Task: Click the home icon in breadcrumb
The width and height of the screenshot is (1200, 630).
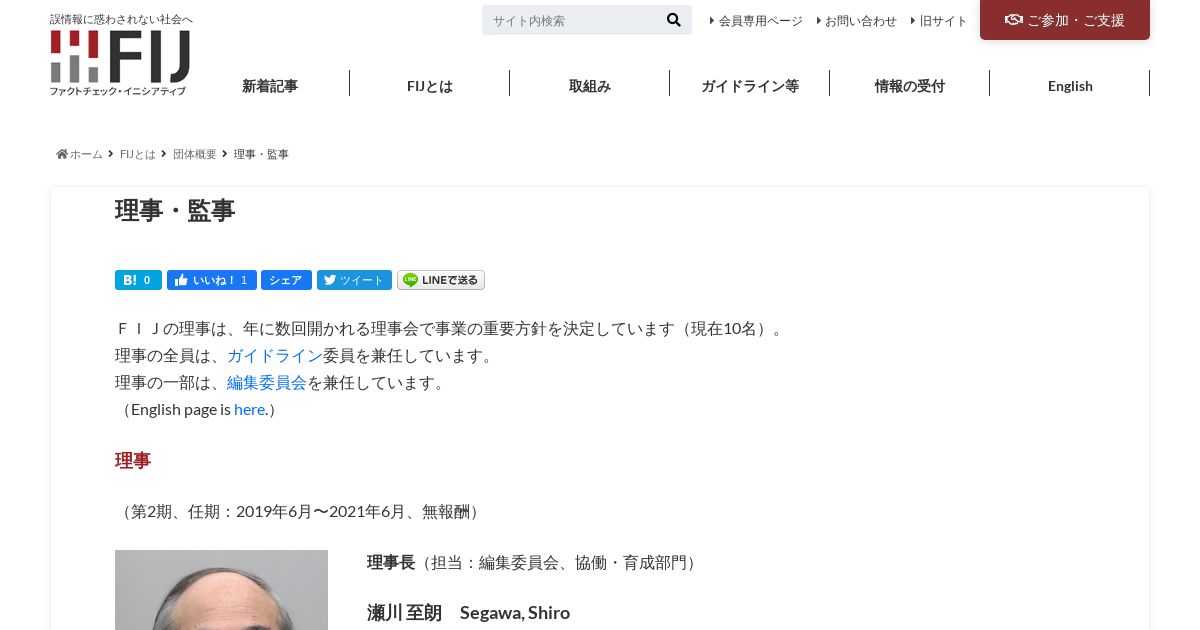Action: point(62,154)
